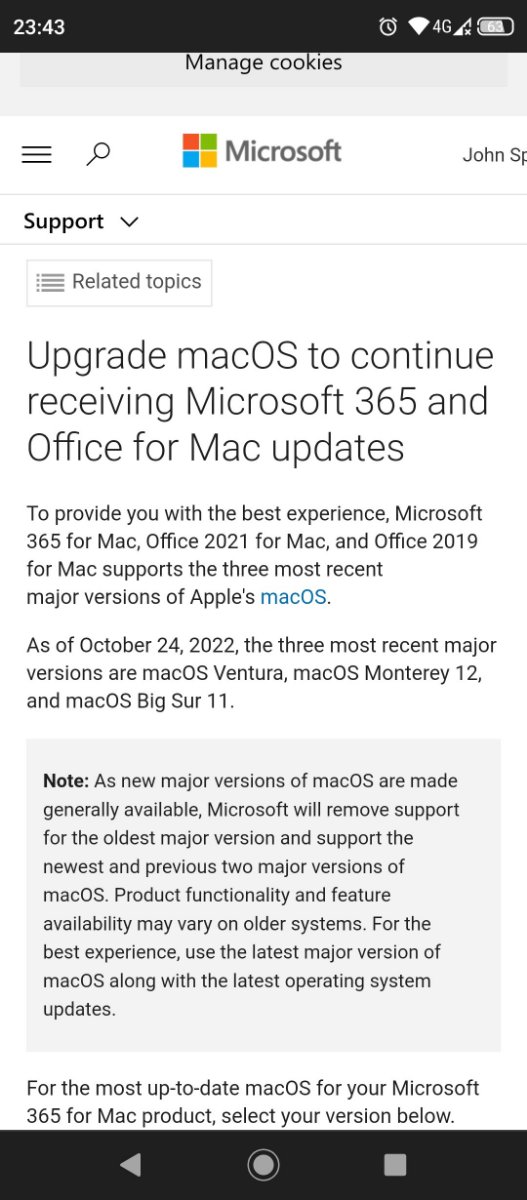Tap the 4G mobile signal indicator
The height and width of the screenshot is (1200, 527).
pos(451,27)
